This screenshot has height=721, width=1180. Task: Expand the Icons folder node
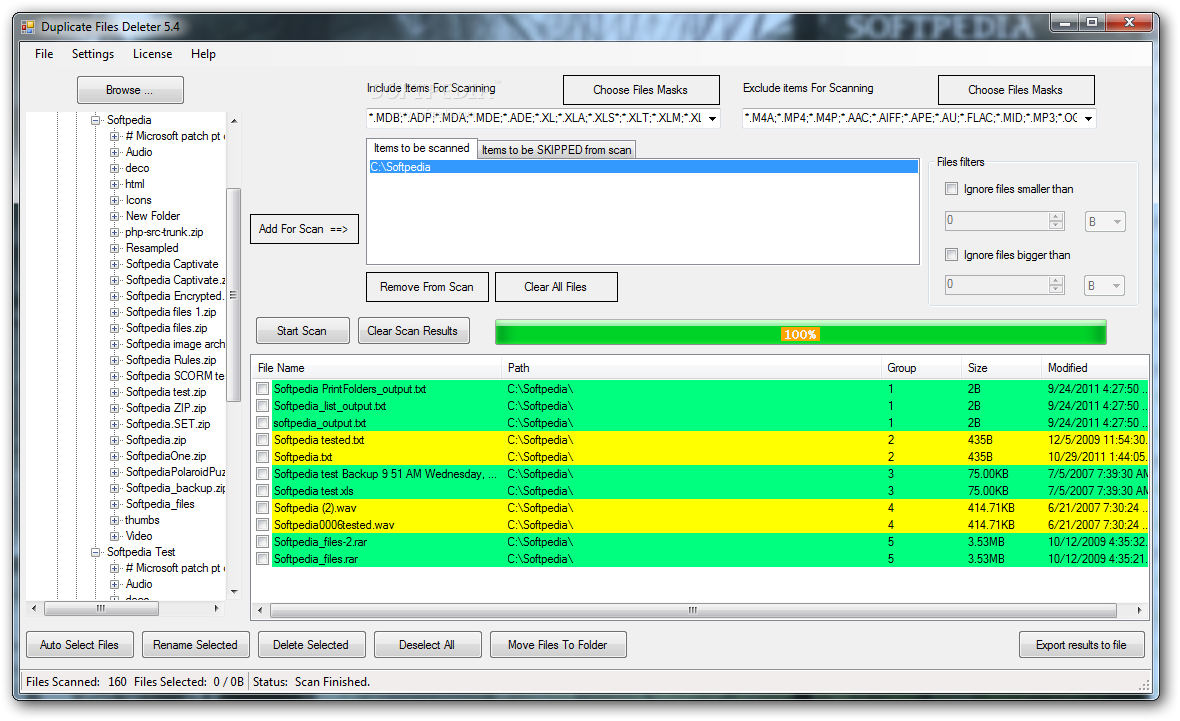pos(114,200)
